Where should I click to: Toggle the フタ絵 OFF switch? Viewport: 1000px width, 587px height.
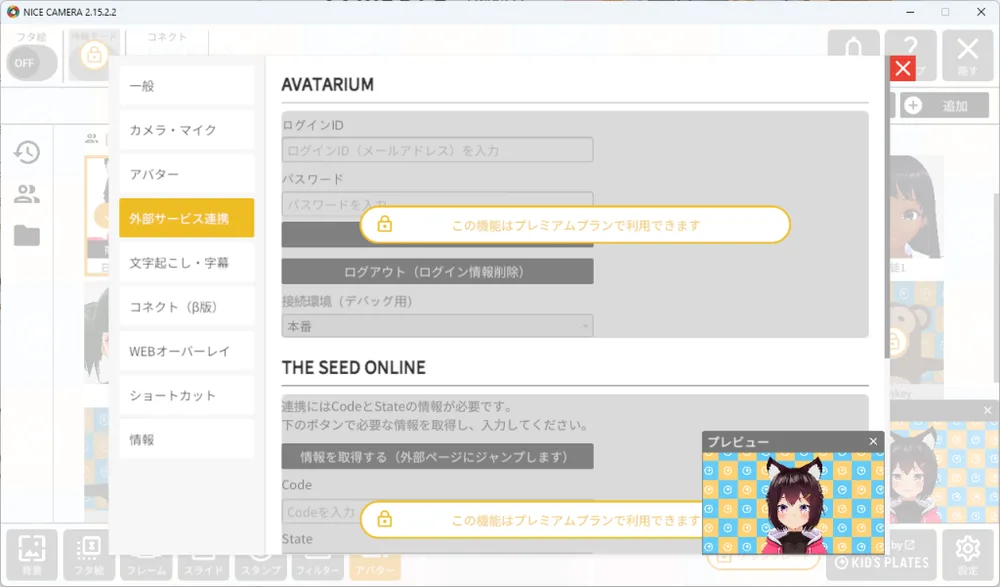[31, 63]
